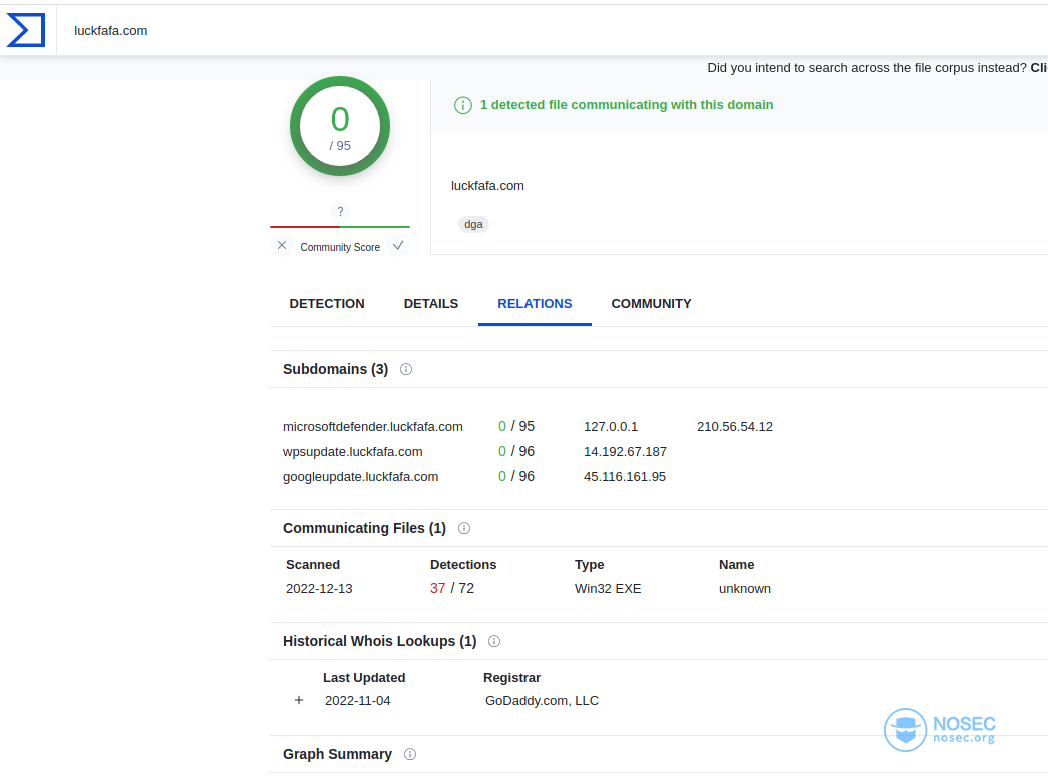1048x776 pixels.
Task: Select the RELATIONS tab
Action: click(x=535, y=303)
